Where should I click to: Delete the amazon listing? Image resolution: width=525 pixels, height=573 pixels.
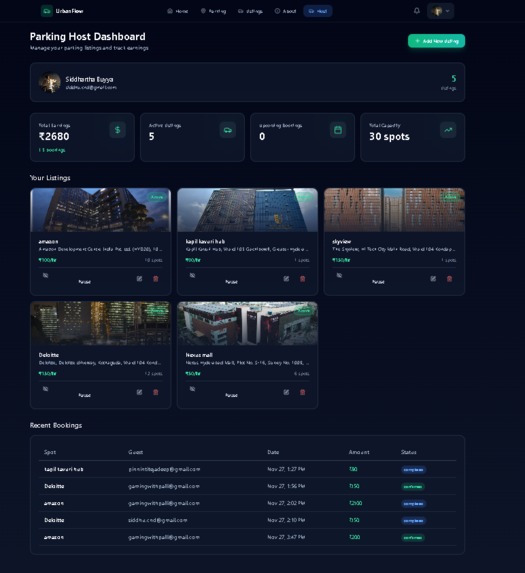point(156,279)
